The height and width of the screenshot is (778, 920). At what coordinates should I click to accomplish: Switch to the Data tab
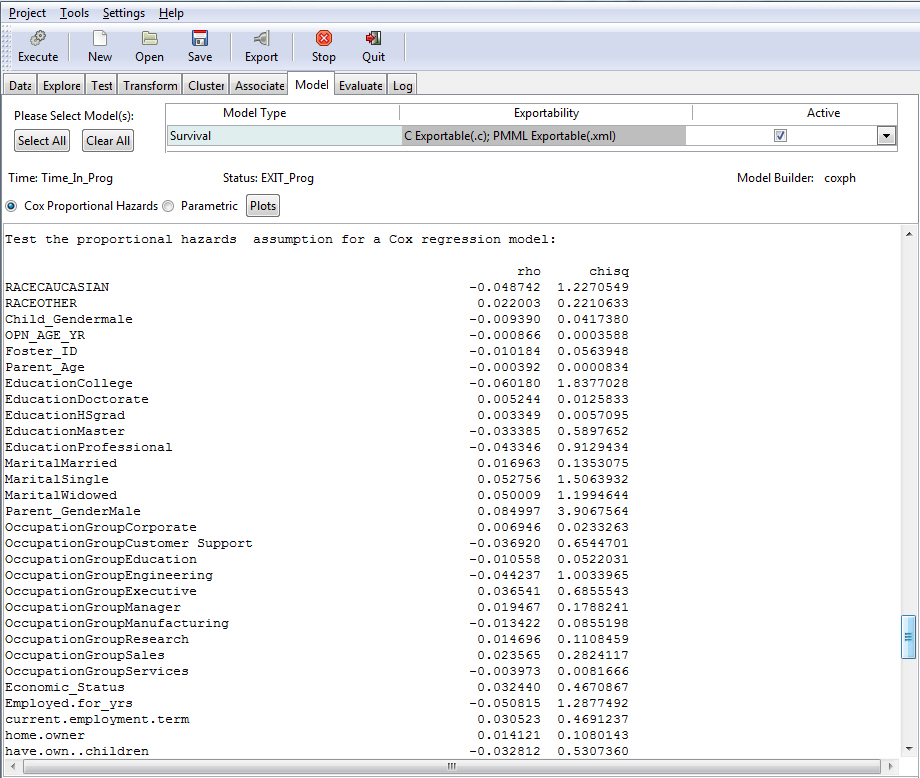coord(20,86)
